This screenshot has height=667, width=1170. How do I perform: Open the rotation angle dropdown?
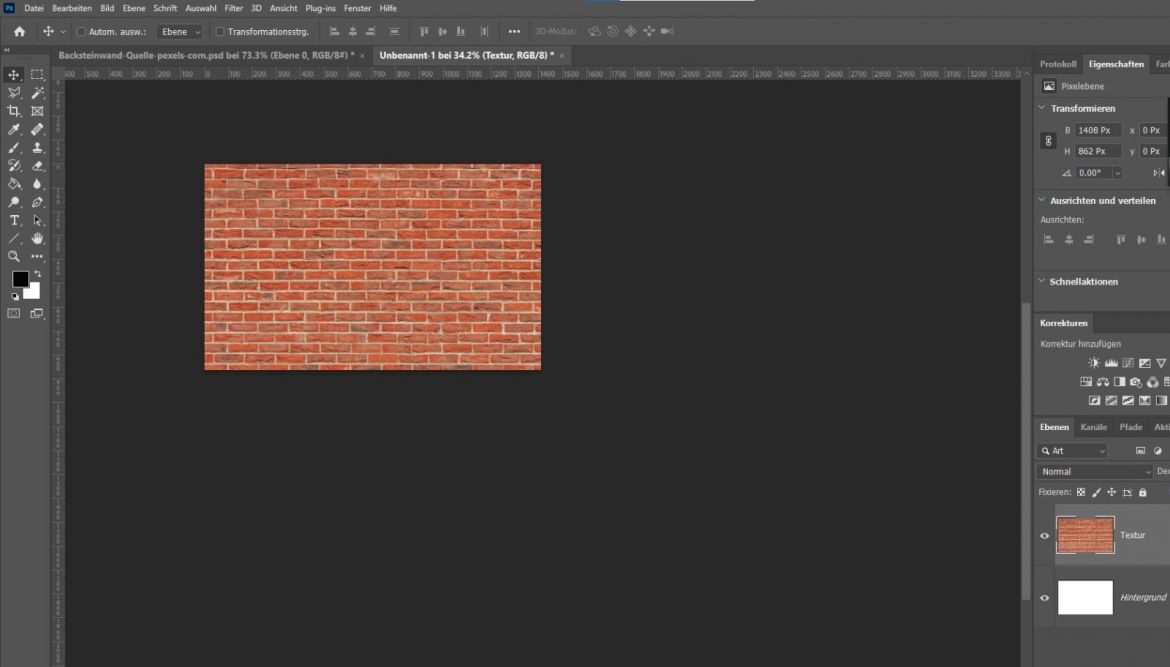tap(1117, 173)
